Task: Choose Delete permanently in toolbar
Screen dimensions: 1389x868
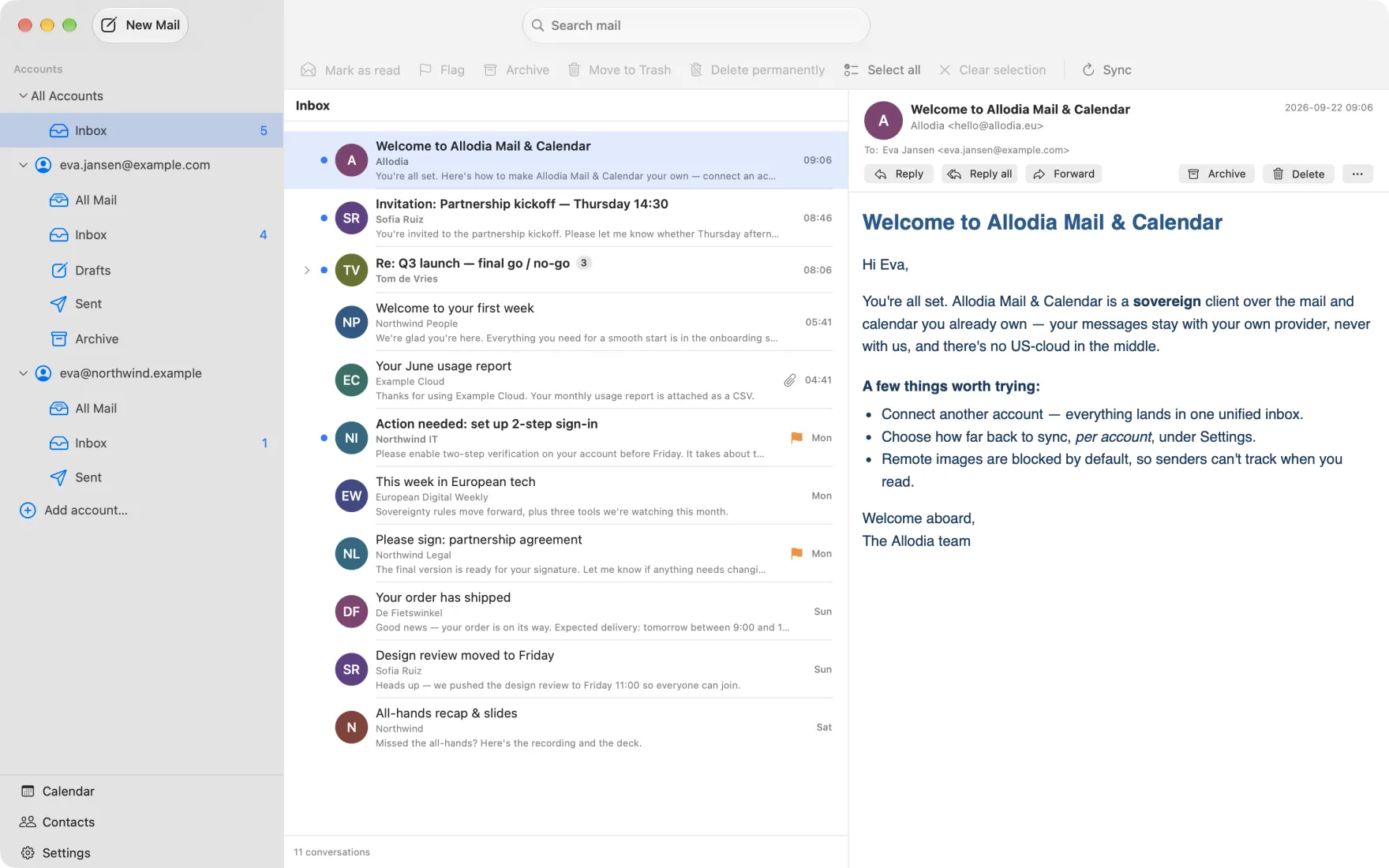Action: click(757, 70)
